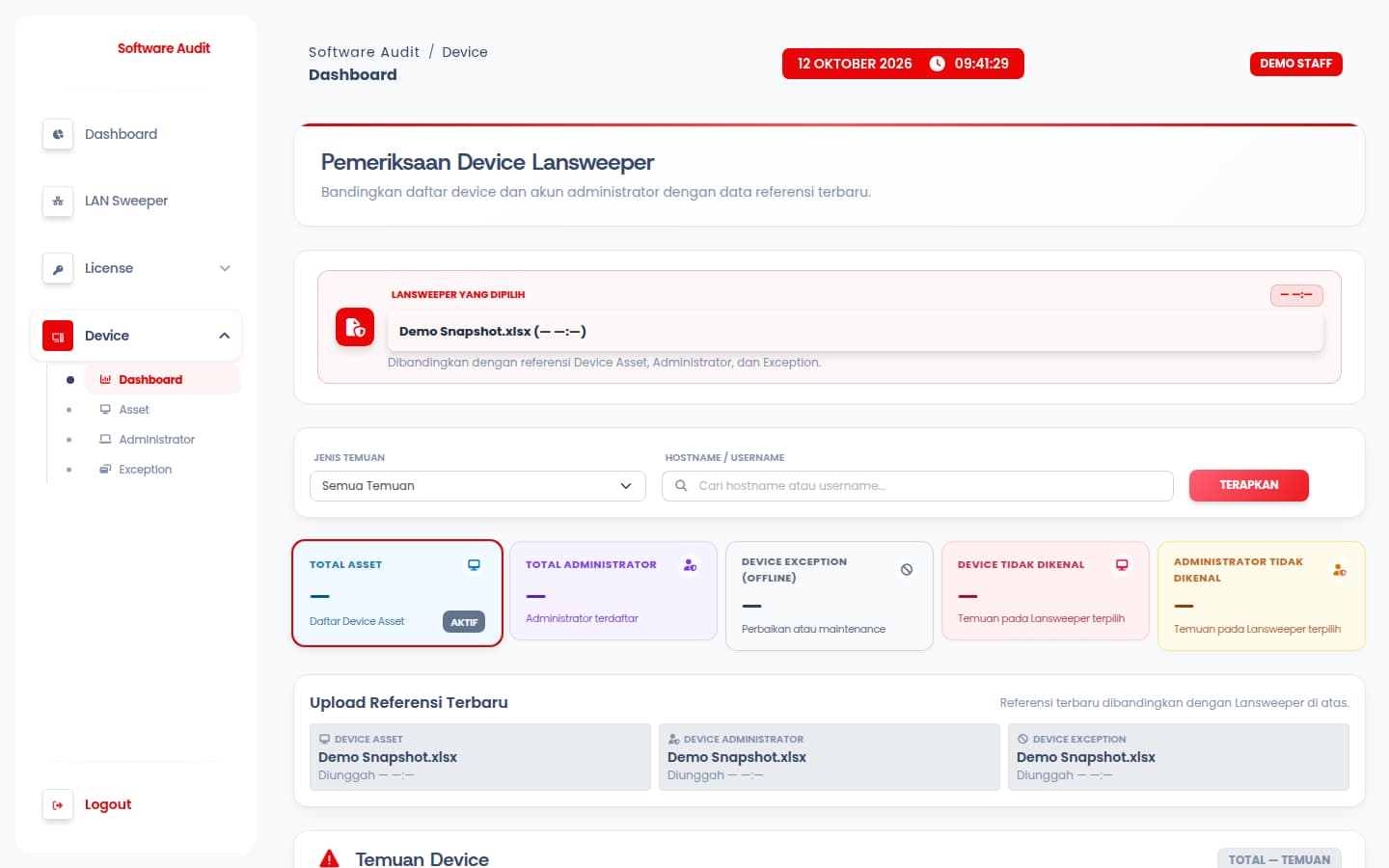Click the search magnifier icon in hostname field
This screenshot has width=1389, height=868.
[x=681, y=486]
